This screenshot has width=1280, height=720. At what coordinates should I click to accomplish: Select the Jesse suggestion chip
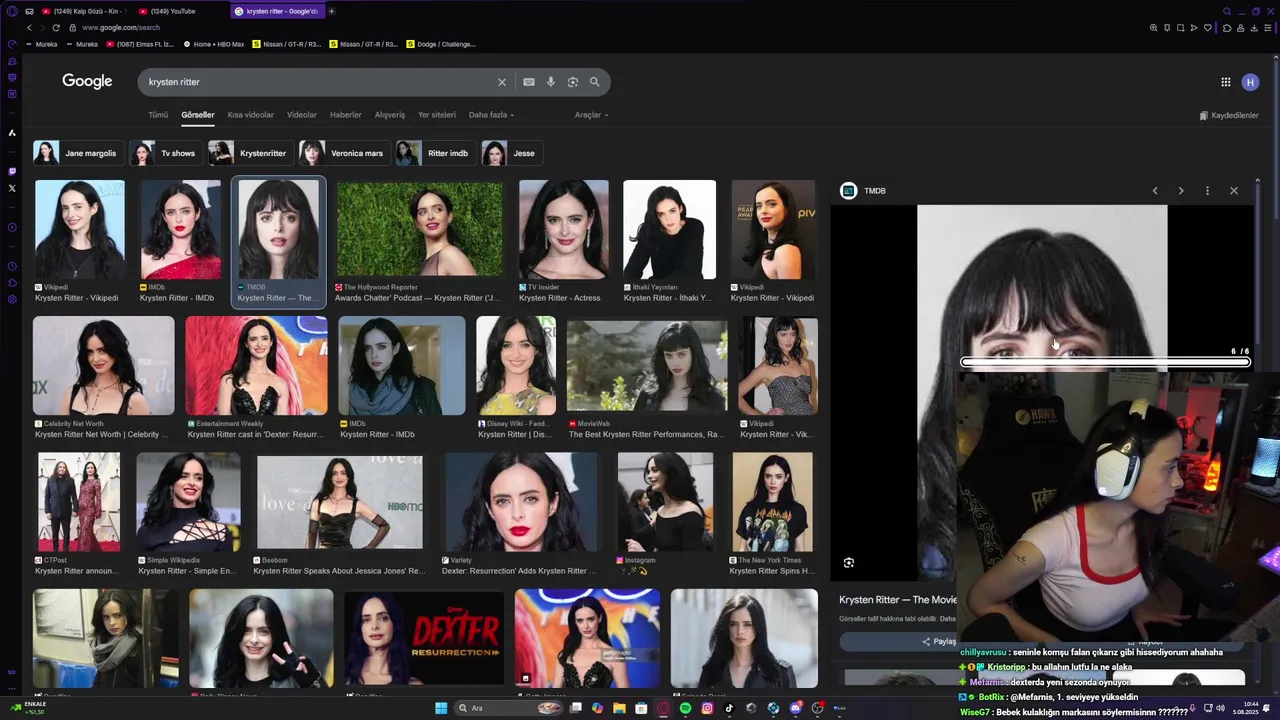(x=511, y=153)
